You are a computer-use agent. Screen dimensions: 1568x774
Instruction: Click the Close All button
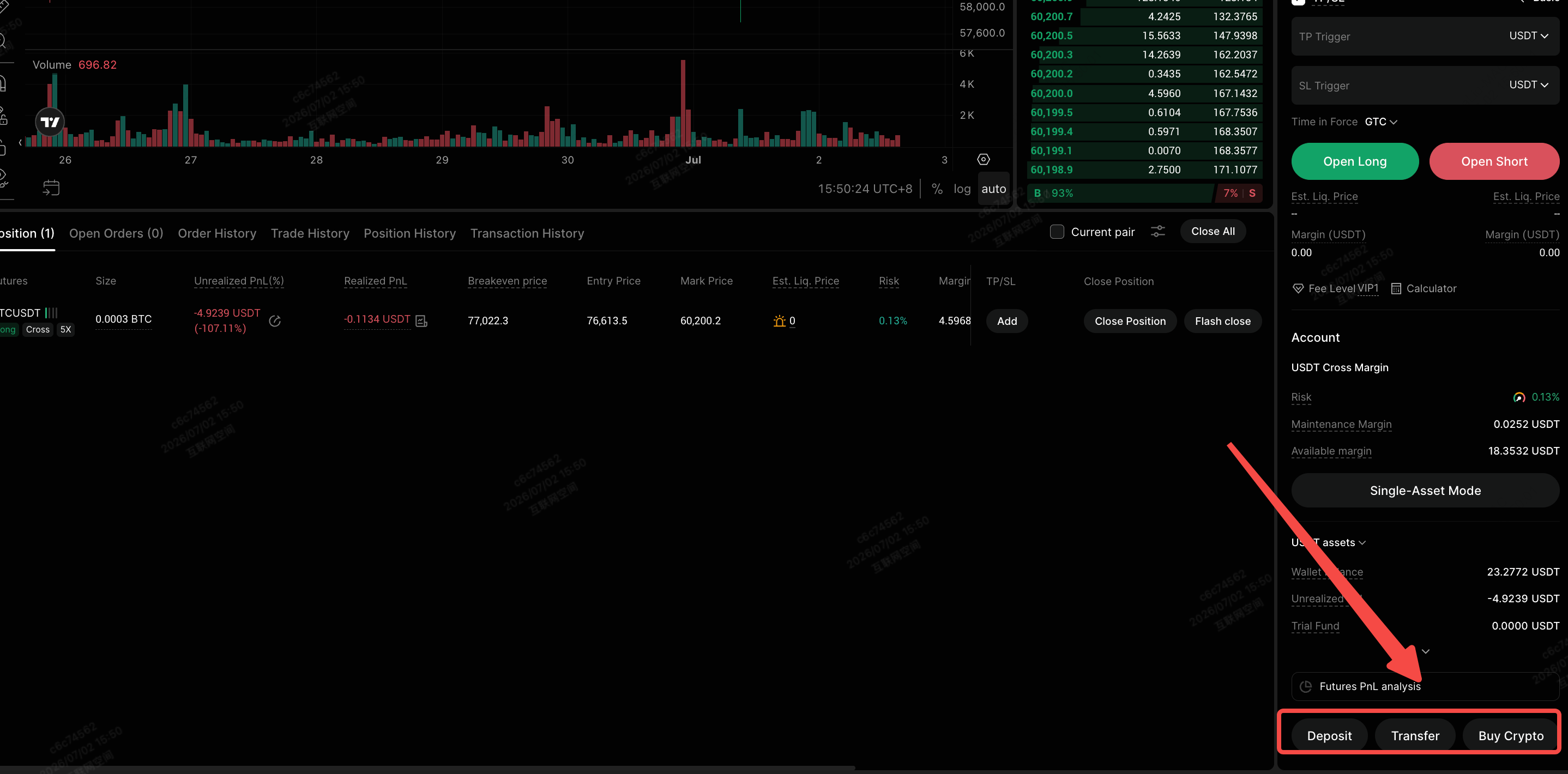pyautogui.click(x=1213, y=231)
